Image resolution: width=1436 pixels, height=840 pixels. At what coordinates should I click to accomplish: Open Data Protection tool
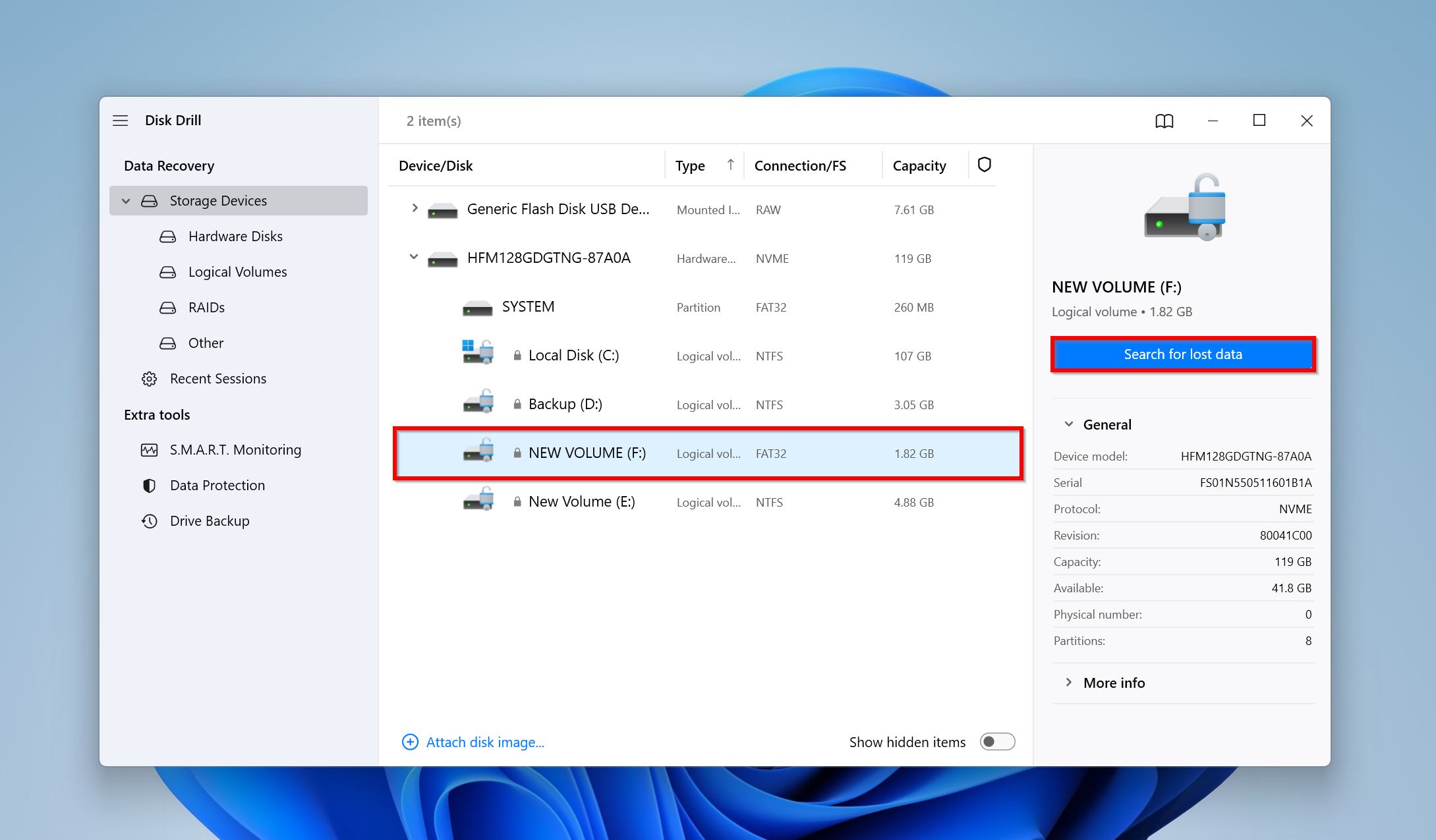[x=217, y=486]
